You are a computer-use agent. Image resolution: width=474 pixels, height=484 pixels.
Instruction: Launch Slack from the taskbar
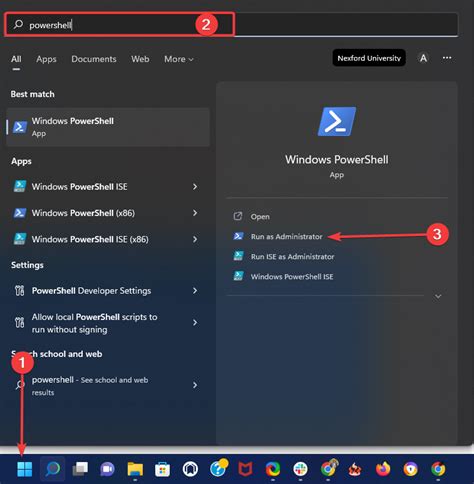pos(300,469)
